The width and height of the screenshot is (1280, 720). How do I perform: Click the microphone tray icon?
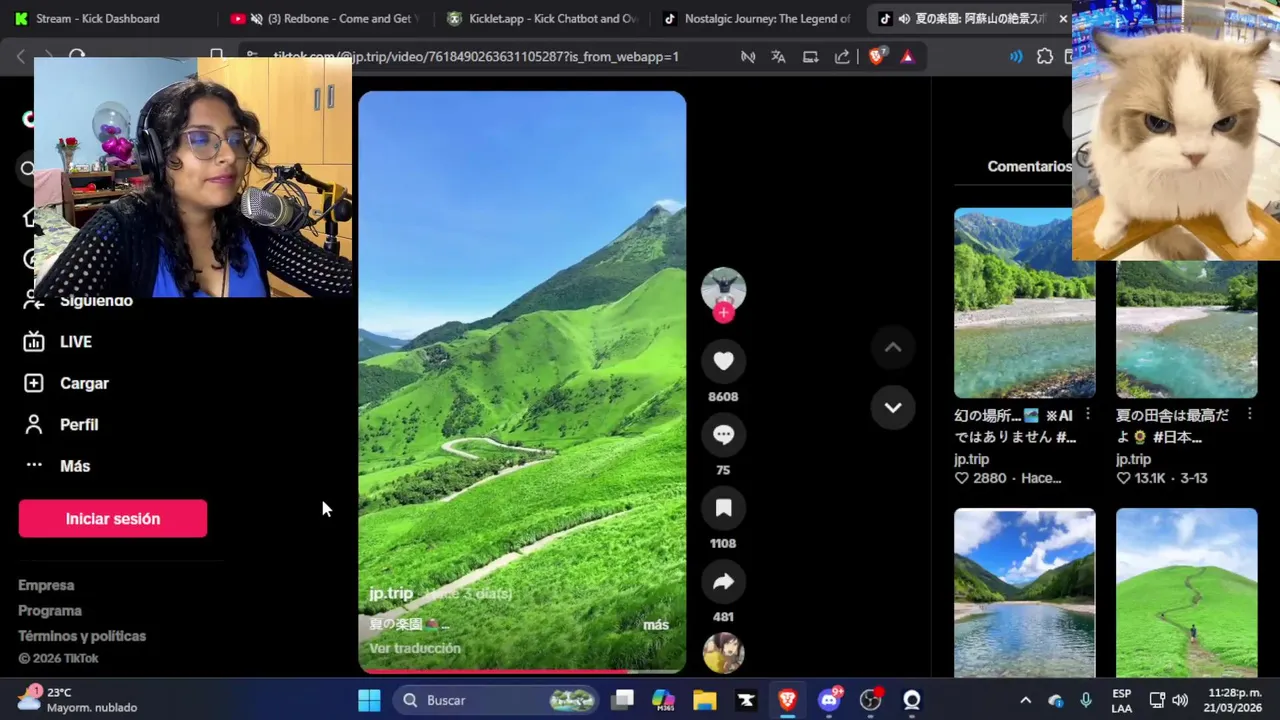coord(1086,700)
